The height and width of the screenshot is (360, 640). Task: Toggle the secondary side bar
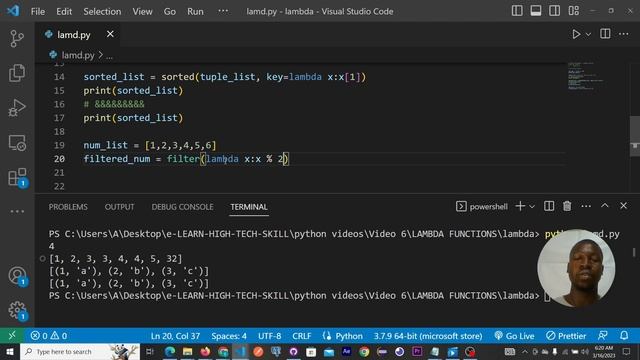coord(554,11)
